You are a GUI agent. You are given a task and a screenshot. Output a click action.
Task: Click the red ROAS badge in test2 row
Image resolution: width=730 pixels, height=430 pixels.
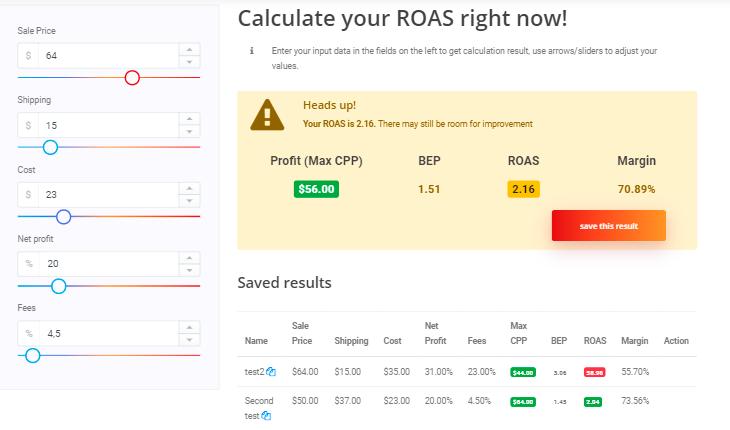(595, 372)
